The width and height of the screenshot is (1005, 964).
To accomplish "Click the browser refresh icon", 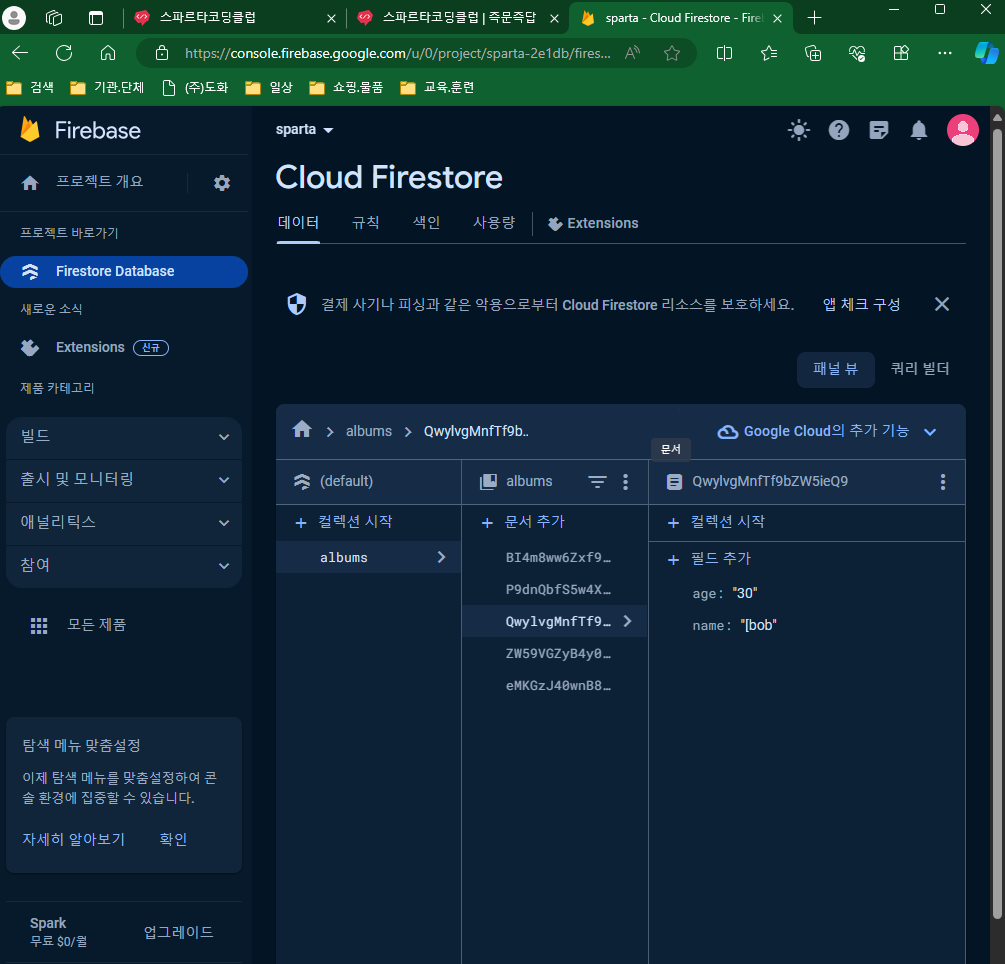I will pos(64,53).
